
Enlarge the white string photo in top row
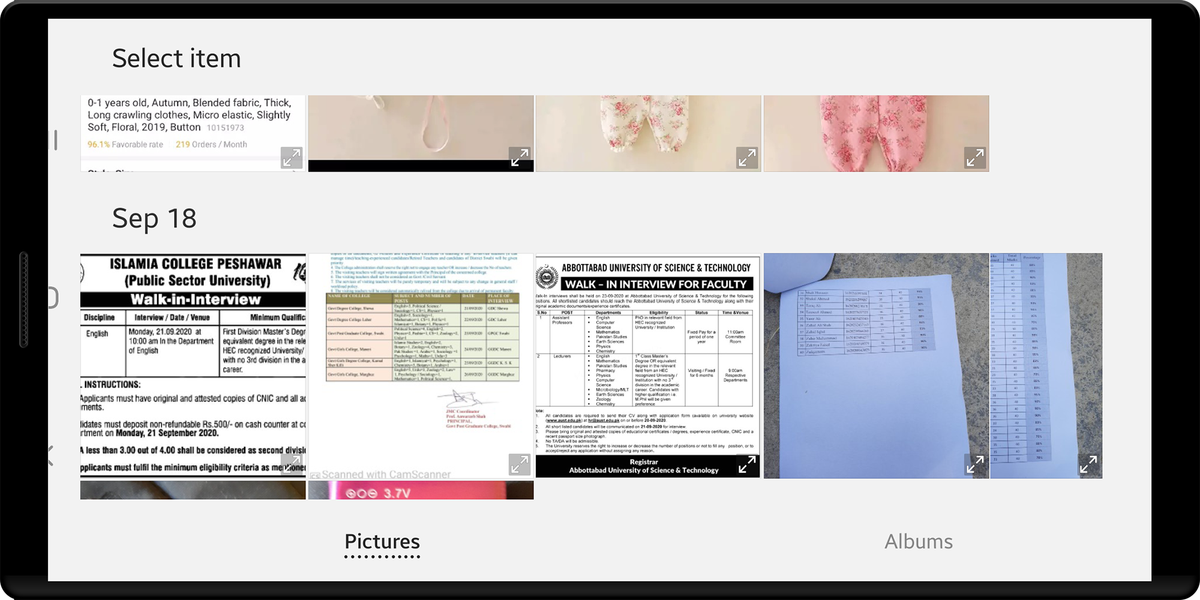coord(519,157)
